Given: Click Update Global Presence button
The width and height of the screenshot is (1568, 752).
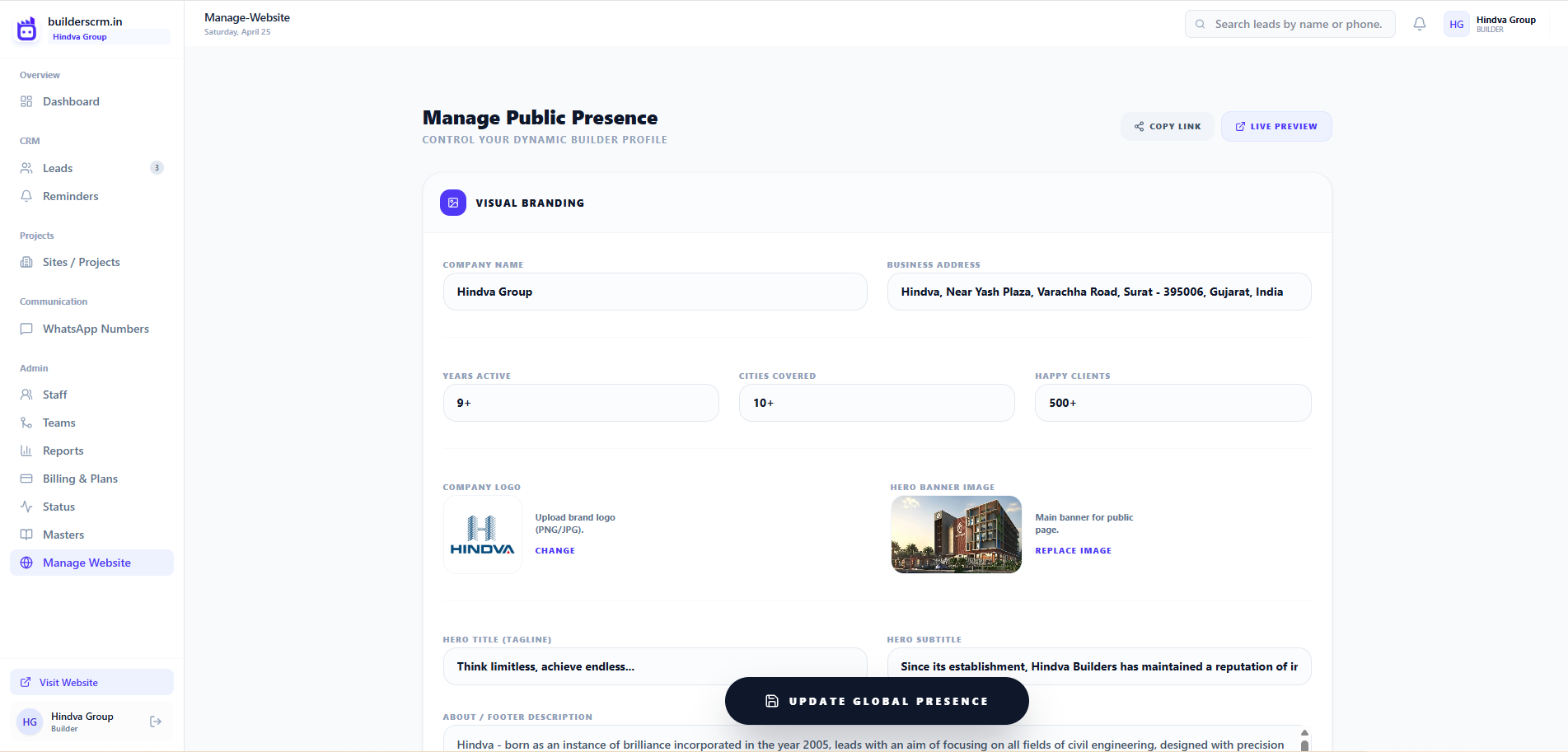Looking at the screenshot, I should 877,701.
